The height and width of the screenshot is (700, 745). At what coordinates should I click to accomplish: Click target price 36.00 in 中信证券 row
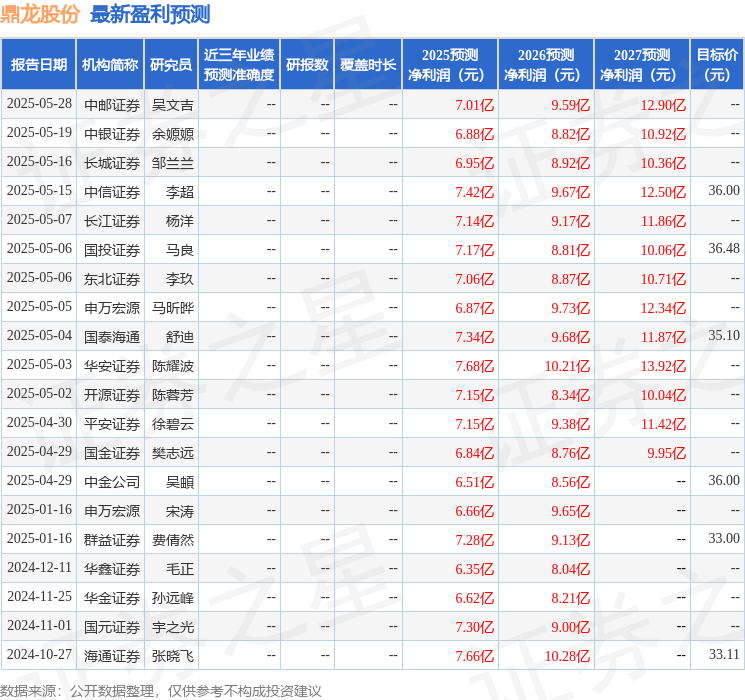[724, 190]
